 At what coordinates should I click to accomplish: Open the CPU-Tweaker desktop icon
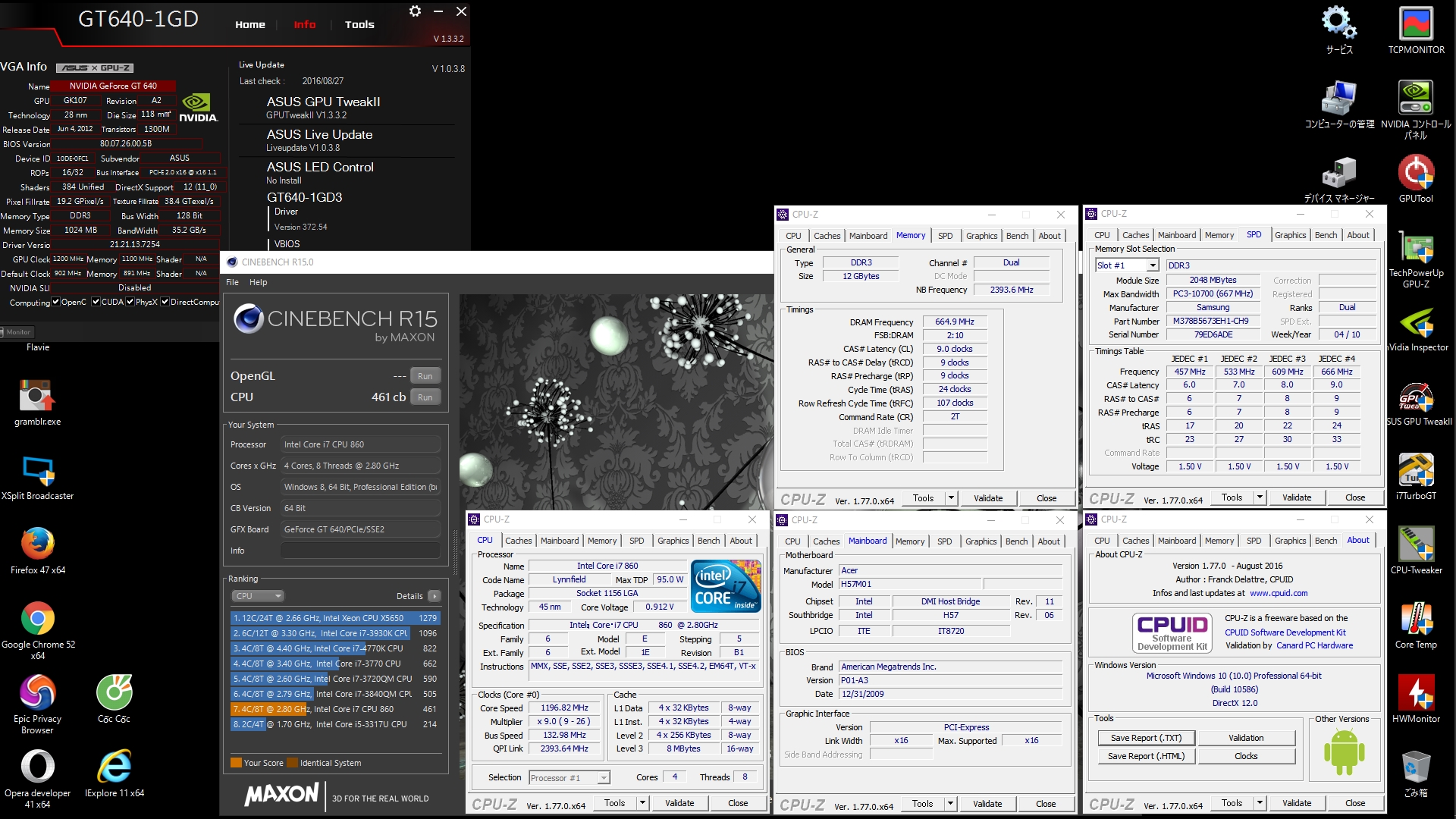click(x=1416, y=550)
